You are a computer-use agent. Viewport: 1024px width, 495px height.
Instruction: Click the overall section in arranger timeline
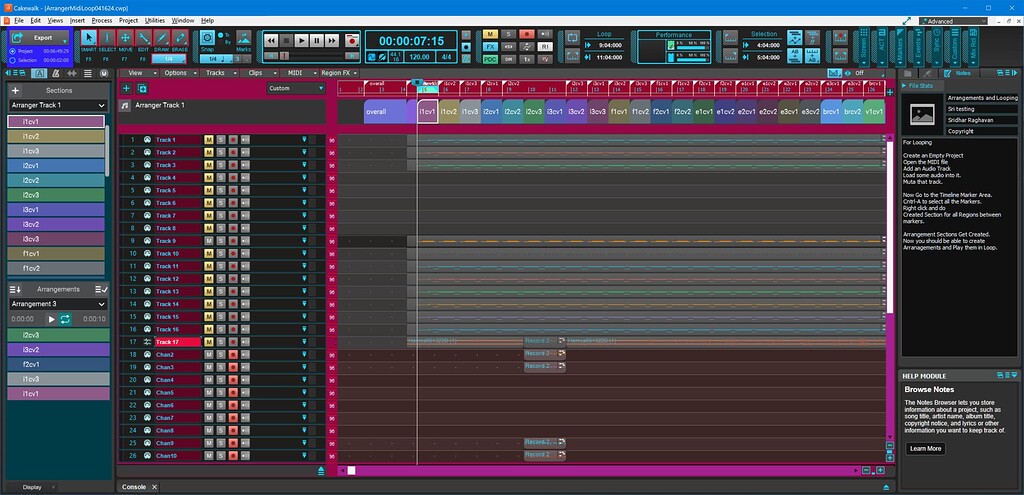click(385, 112)
